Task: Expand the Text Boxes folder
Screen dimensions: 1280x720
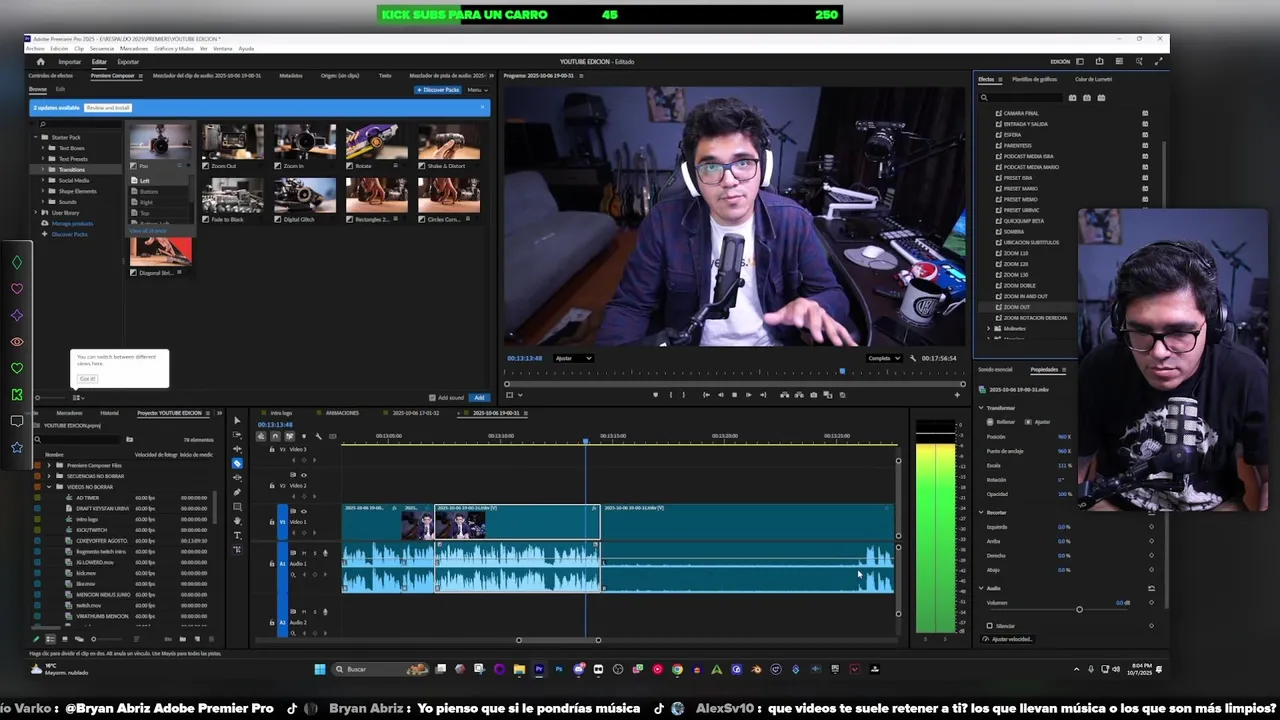Action: tap(45, 148)
